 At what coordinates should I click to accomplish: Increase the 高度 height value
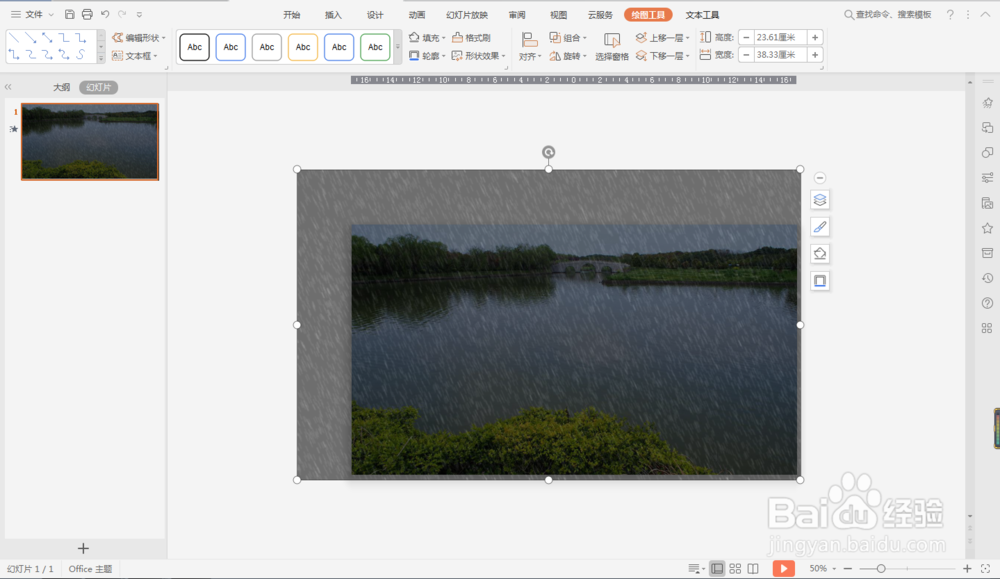click(815, 38)
